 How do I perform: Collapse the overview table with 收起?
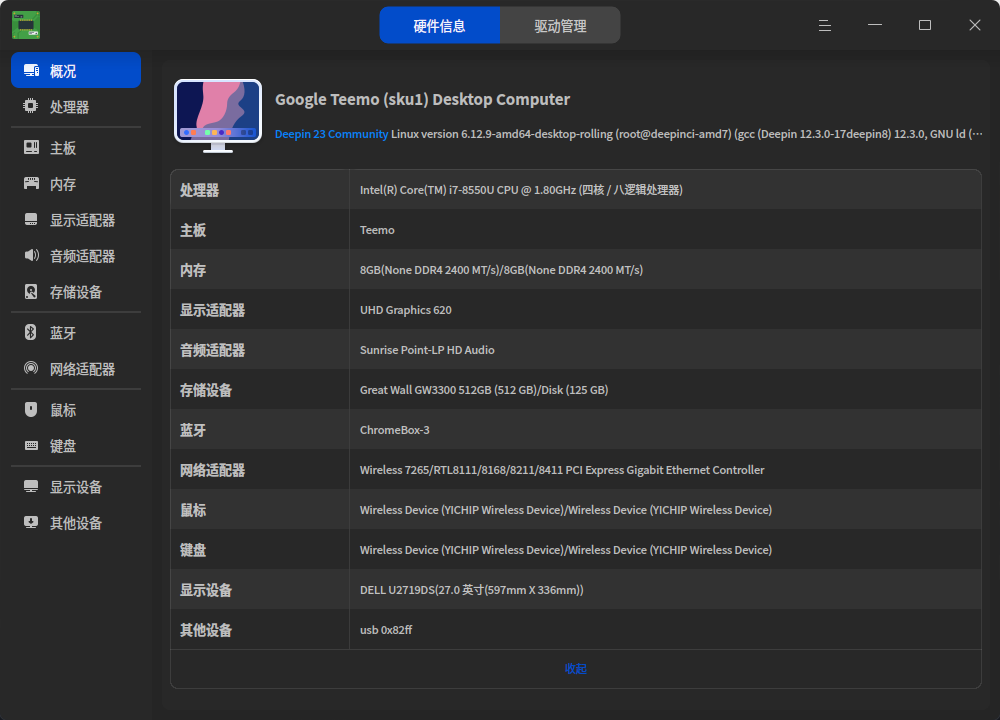pyautogui.click(x=575, y=668)
